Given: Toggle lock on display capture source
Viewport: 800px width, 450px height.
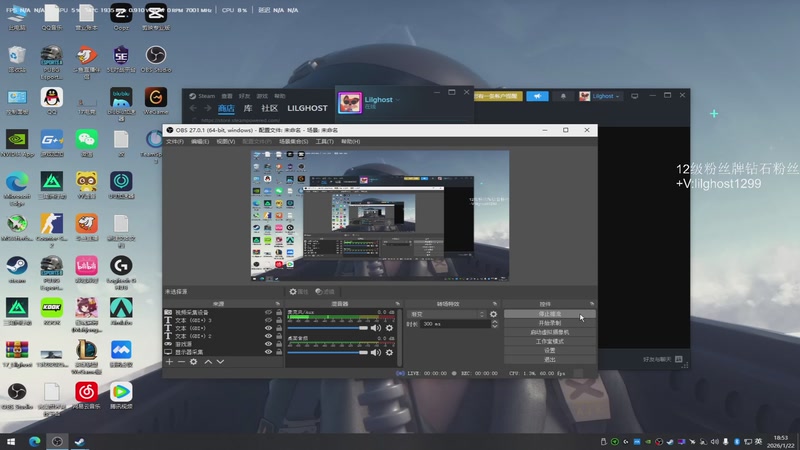Looking at the screenshot, I should tap(279, 352).
